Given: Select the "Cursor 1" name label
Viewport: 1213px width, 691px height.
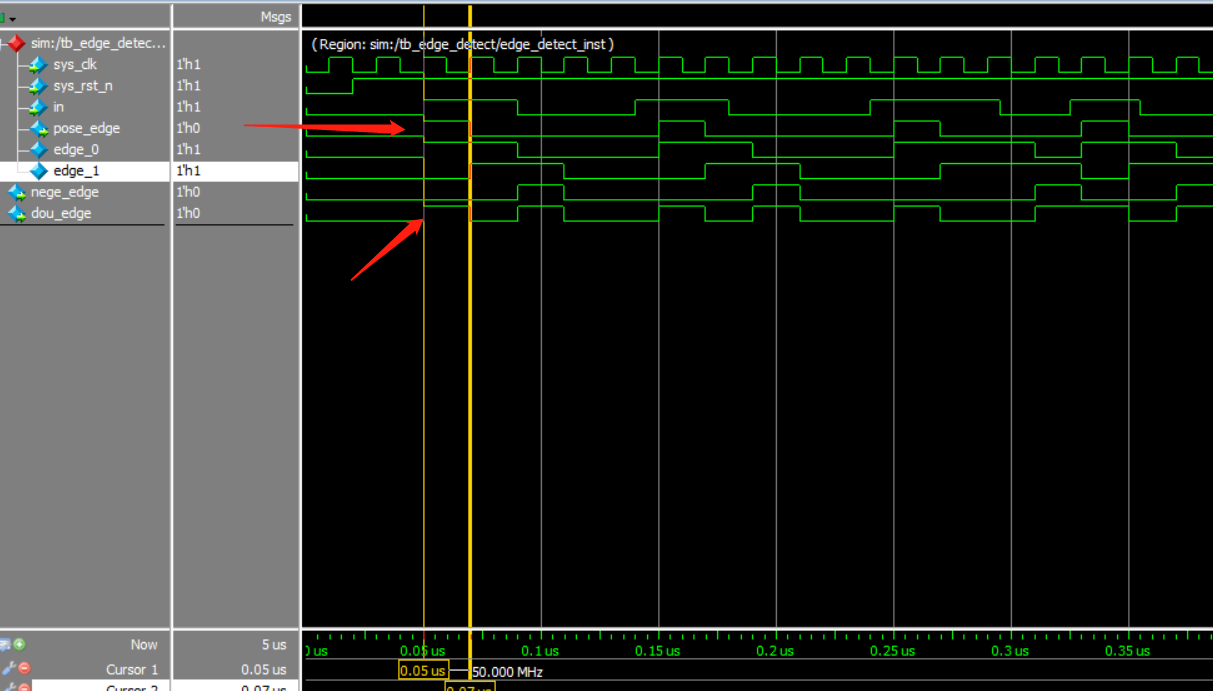Looking at the screenshot, I should pyautogui.click(x=132, y=669).
